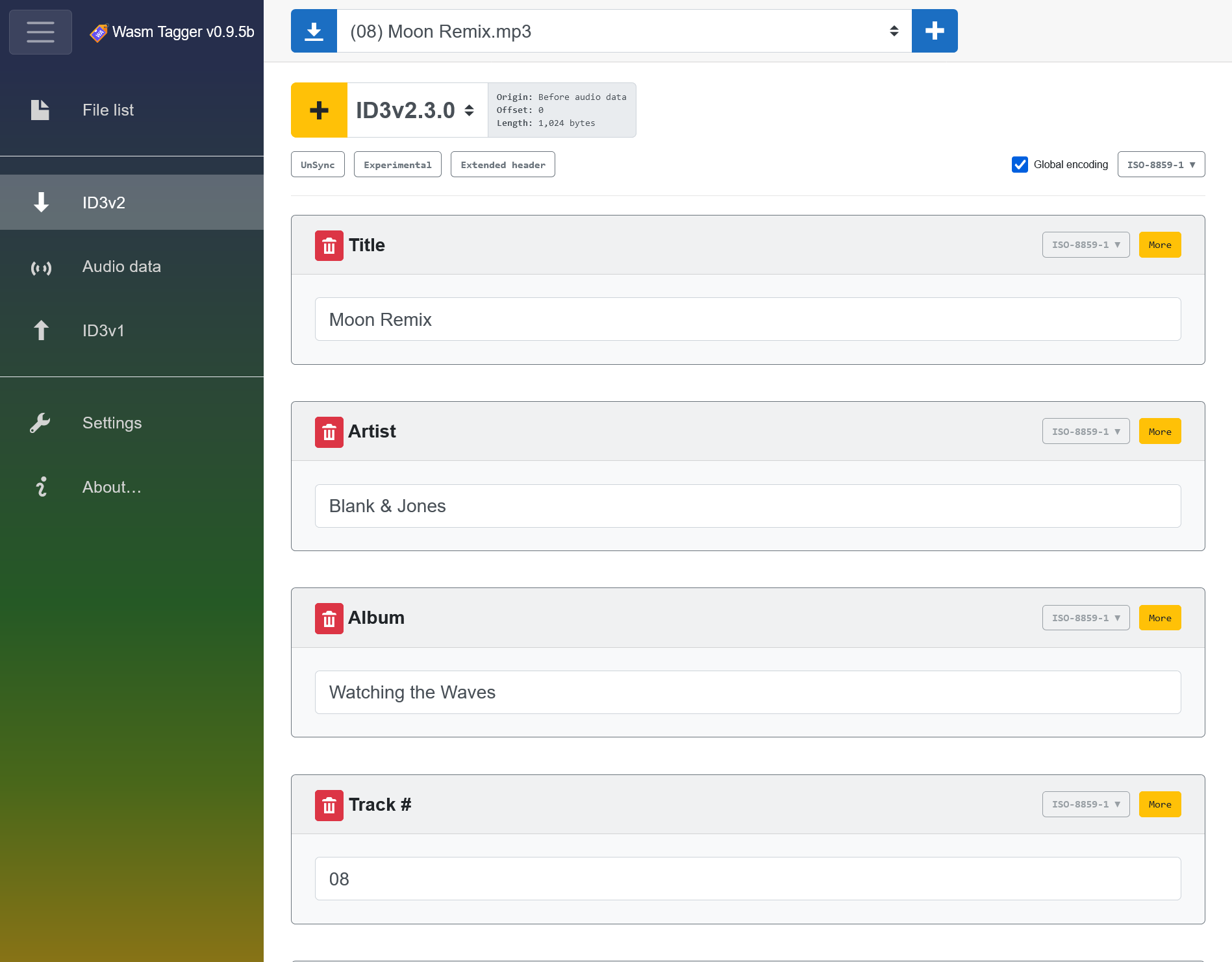Click the File list document icon
The image size is (1232, 962).
40,110
